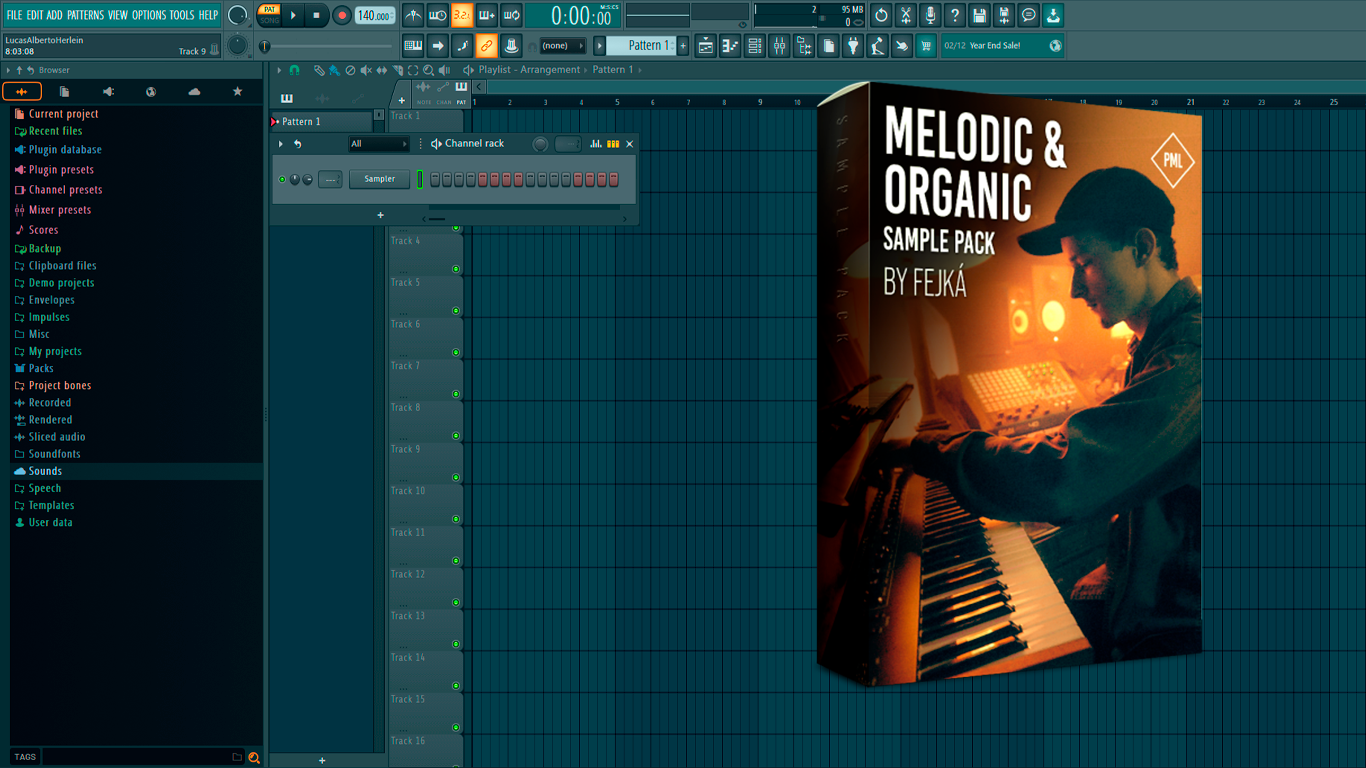Open the audio editor scissors icon
The width and height of the screenshot is (1366, 768).
[906, 15]
